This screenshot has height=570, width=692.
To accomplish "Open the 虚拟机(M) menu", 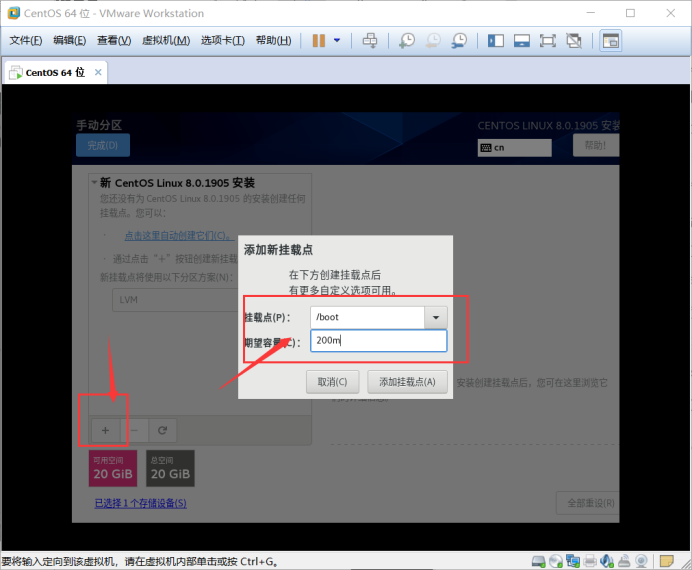I will tap(166, 41).
